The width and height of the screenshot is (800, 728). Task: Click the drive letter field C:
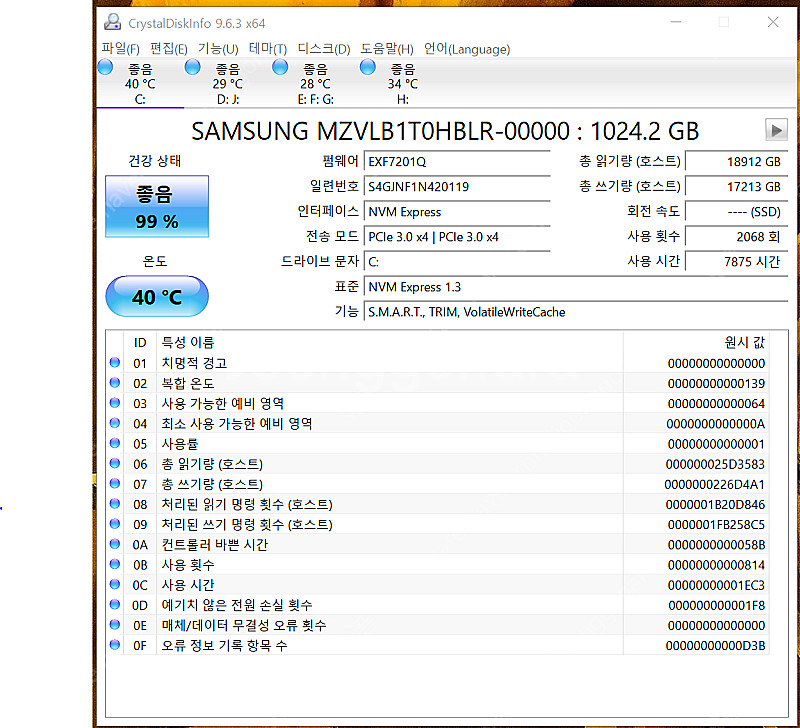coord(457,262)
